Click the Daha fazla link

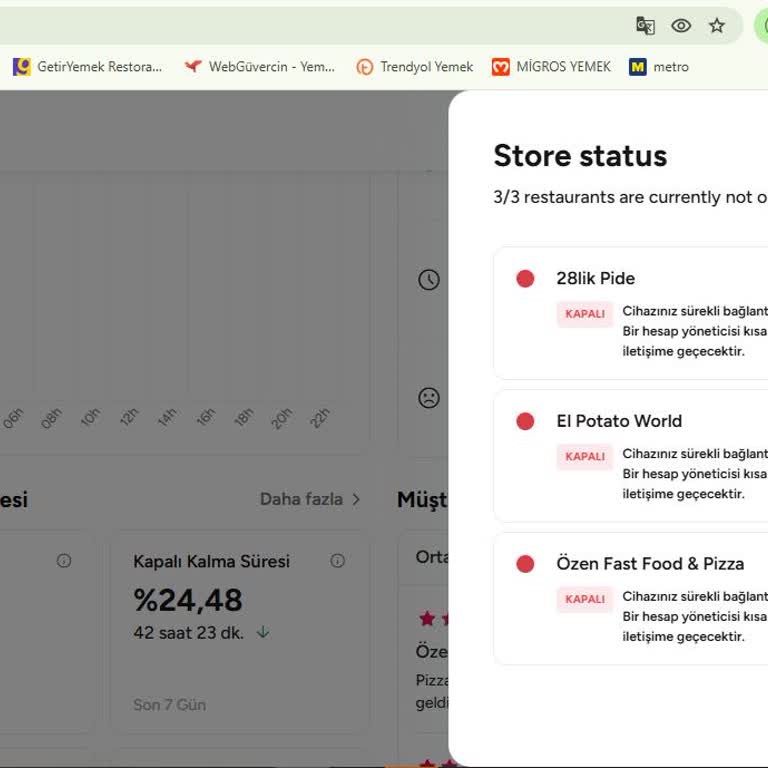coord(301,499)
